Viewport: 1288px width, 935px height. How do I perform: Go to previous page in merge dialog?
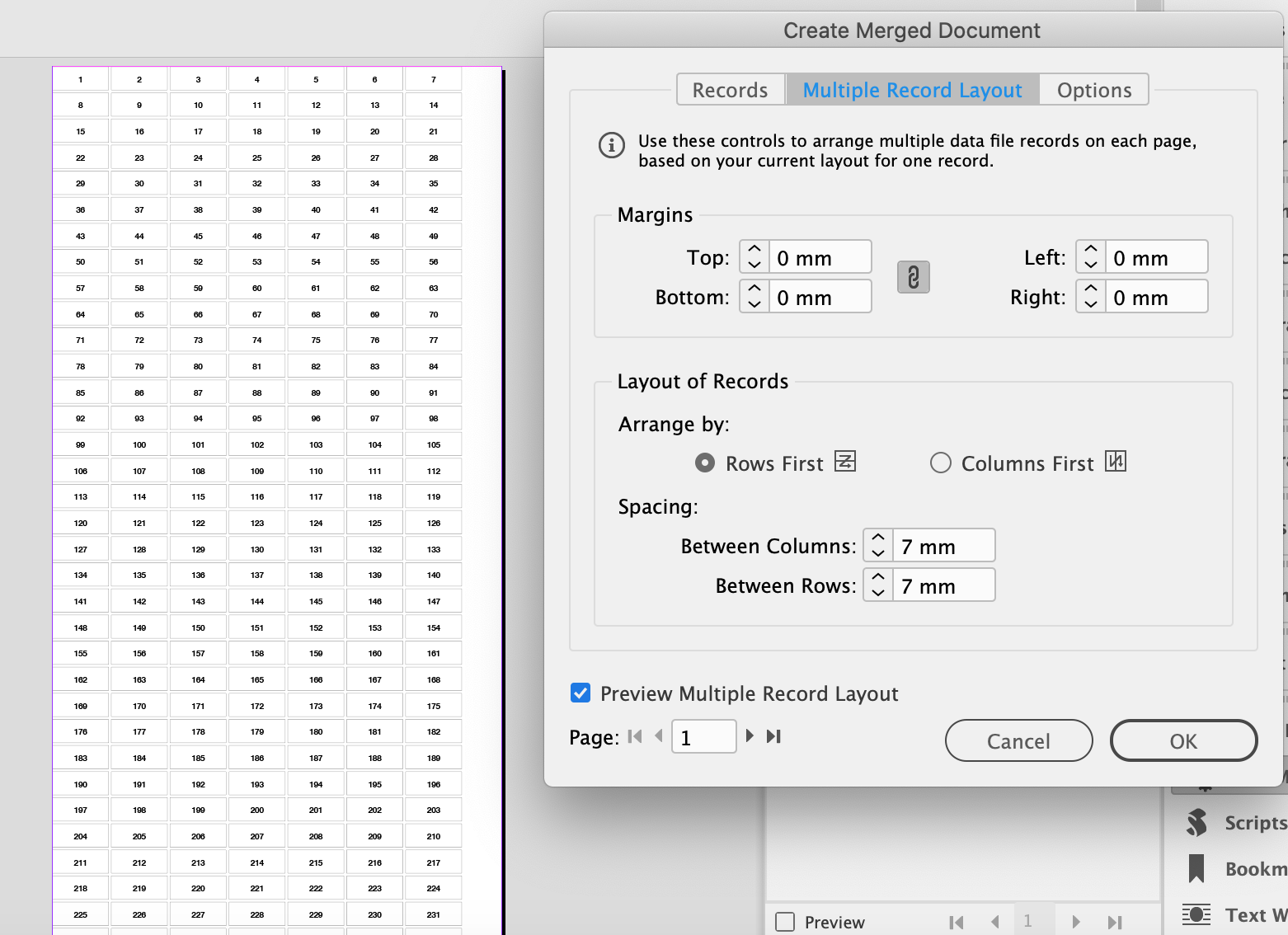point(659,735)
